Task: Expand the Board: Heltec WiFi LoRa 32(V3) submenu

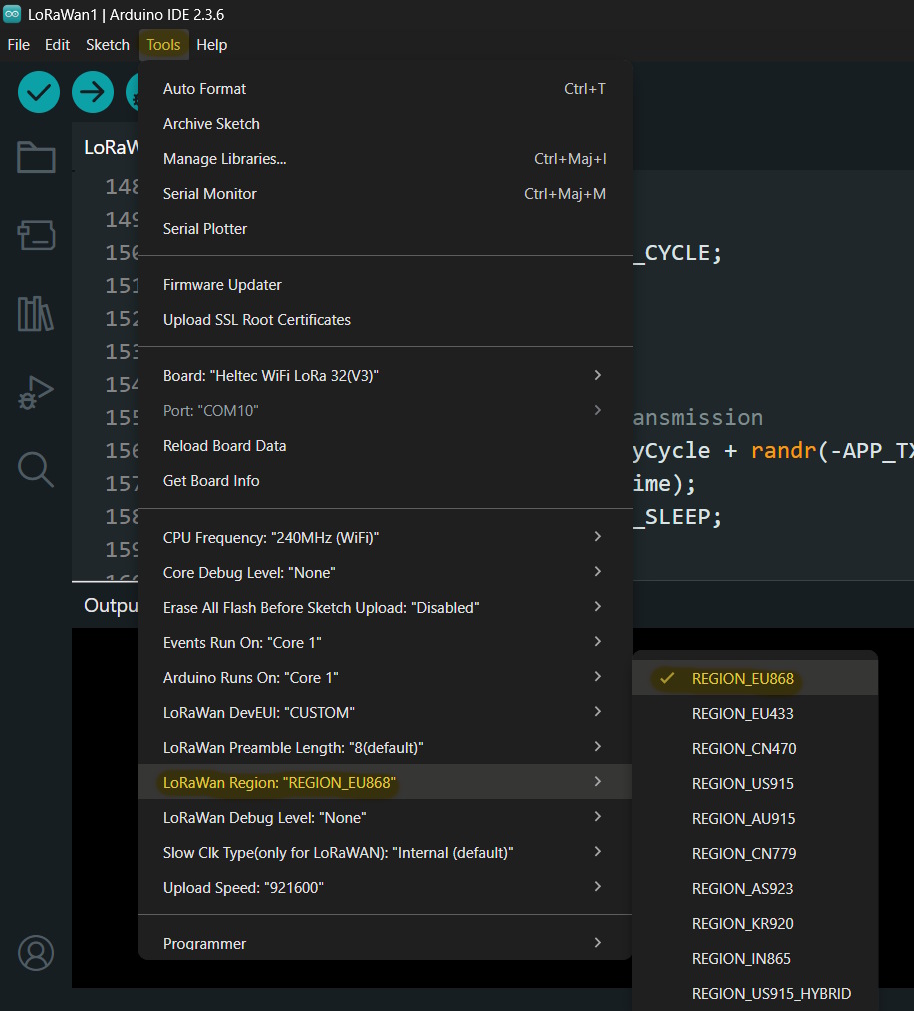Action: point(385,376)
